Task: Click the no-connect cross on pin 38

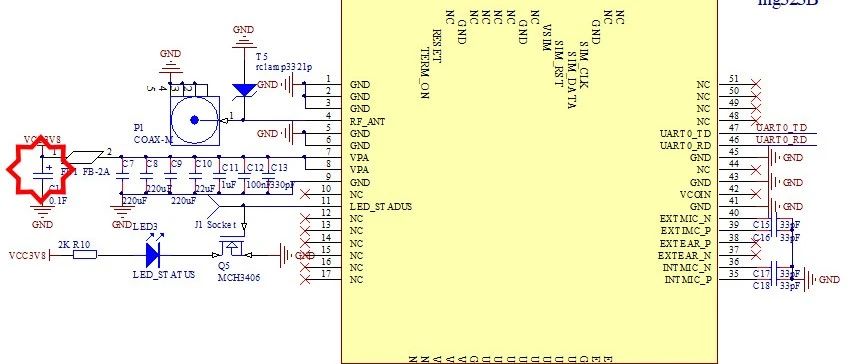Action: [755, 243]
